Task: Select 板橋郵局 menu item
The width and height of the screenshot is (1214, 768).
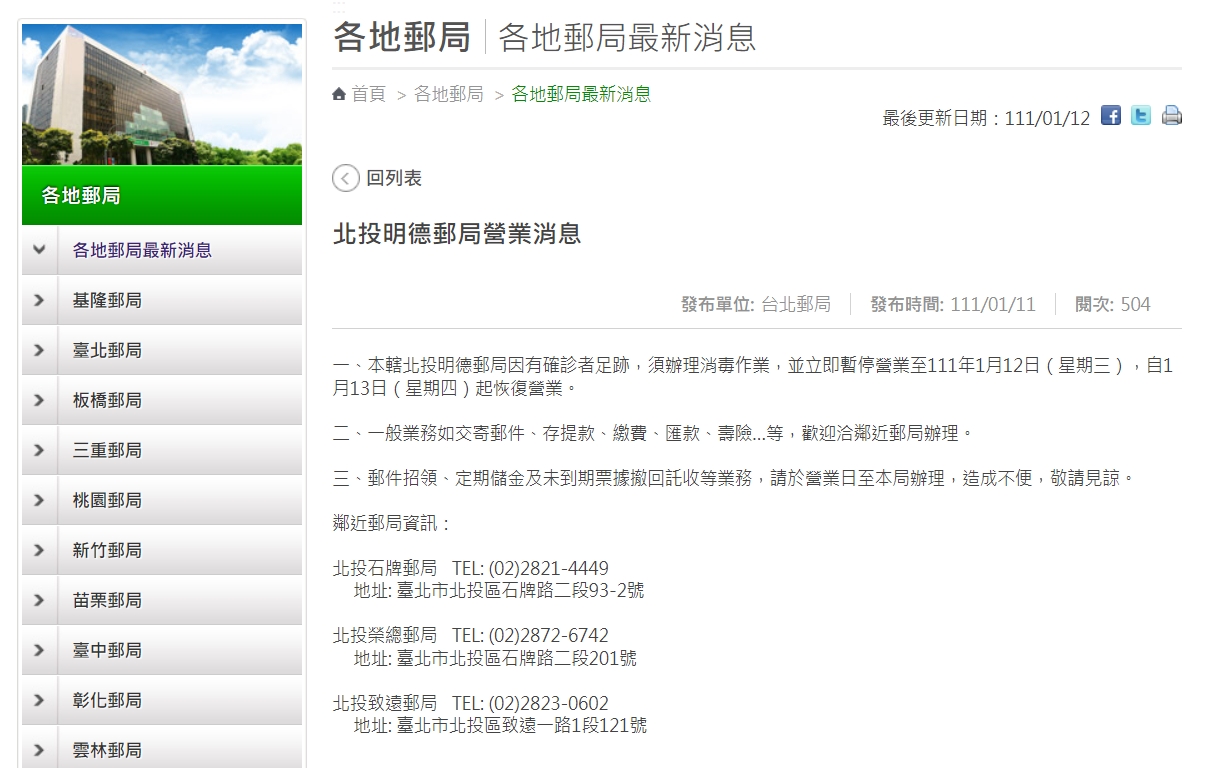Action: [107, 400]
